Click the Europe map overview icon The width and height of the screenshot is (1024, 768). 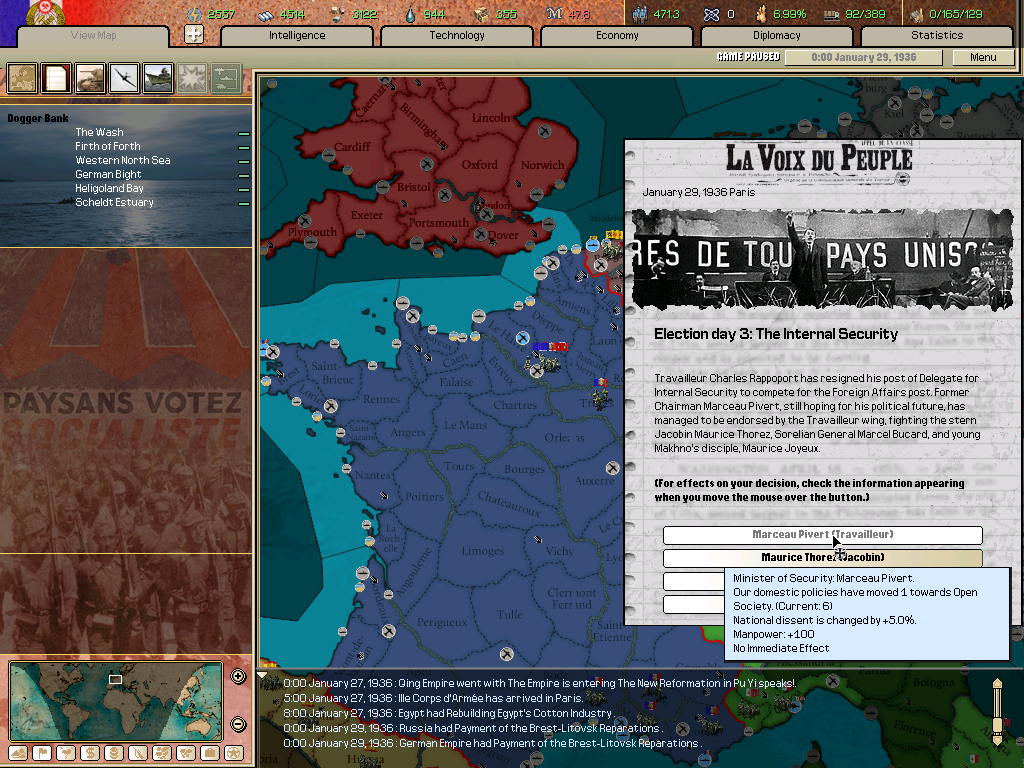(x=20, y=79)
